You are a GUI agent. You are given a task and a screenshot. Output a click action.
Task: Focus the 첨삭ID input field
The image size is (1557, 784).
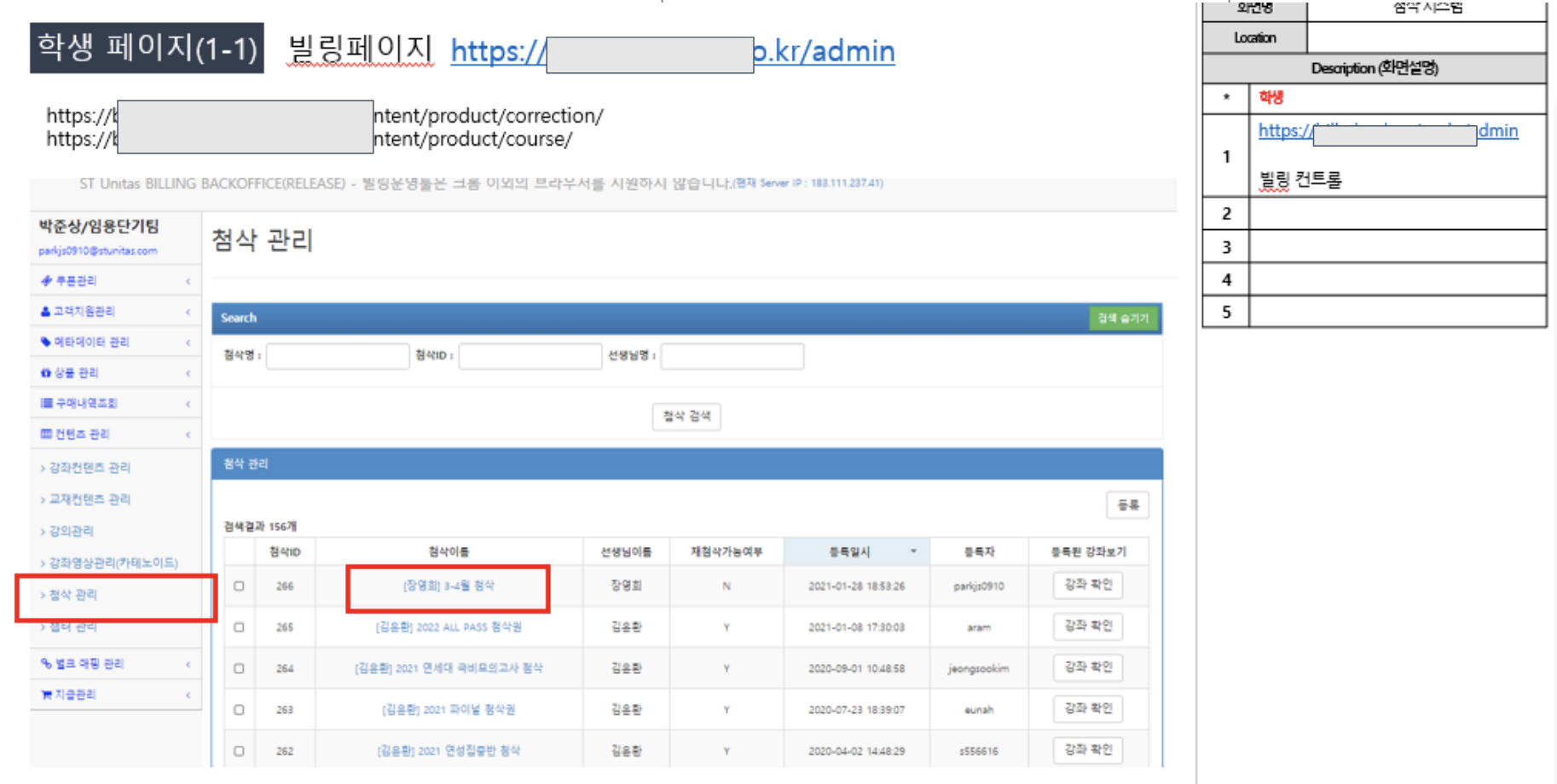[x=530, y=356]
